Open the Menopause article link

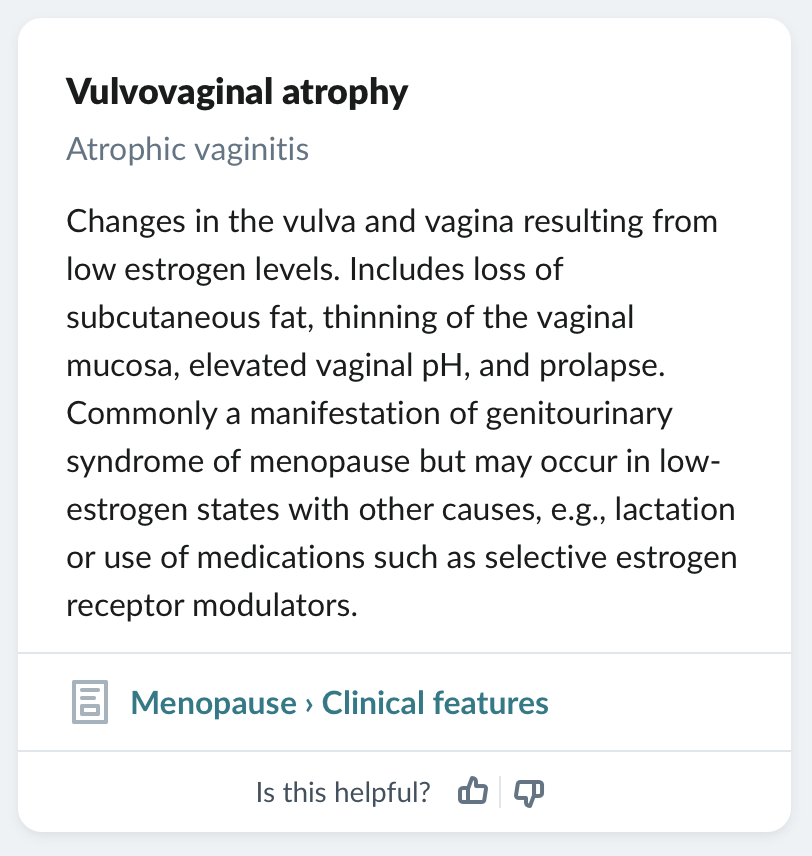point(214,703)
